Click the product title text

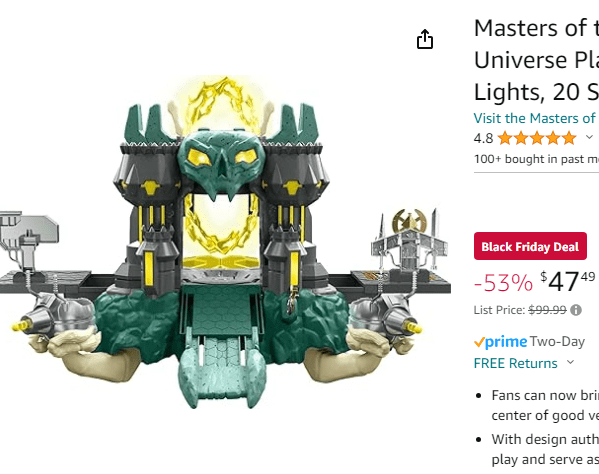(536, 60)
